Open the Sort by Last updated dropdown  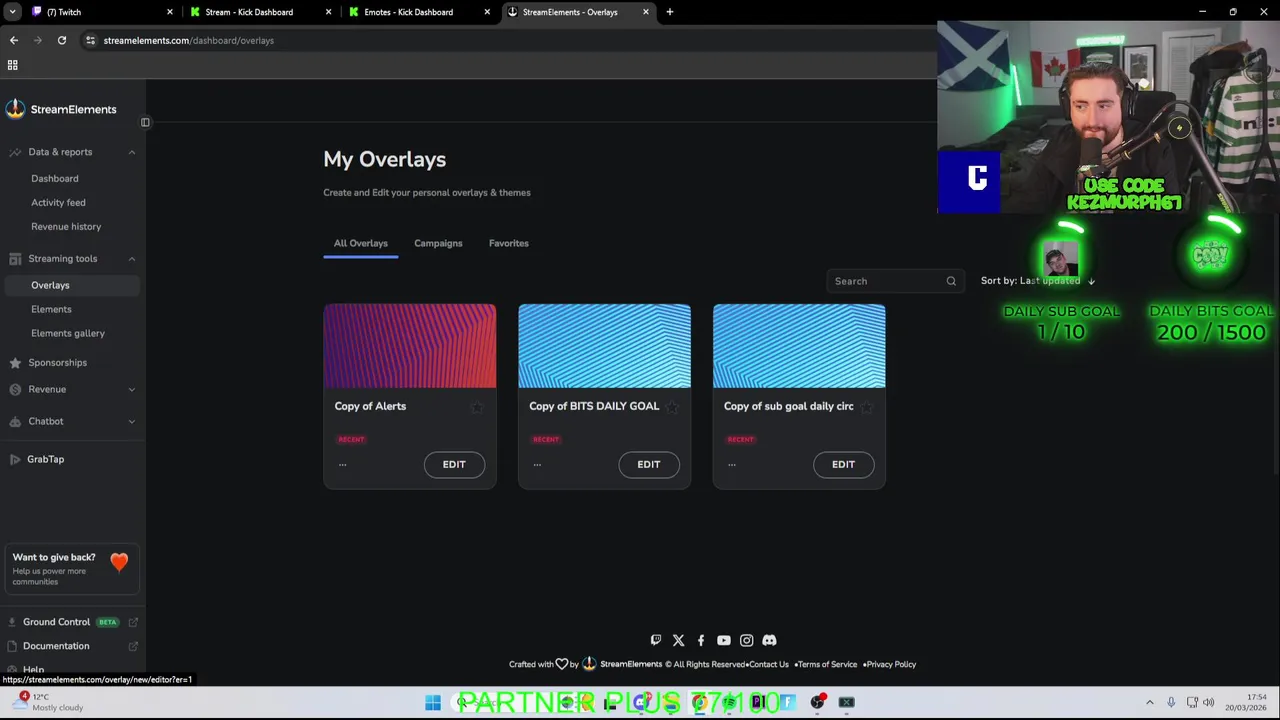click(1038, 281)
